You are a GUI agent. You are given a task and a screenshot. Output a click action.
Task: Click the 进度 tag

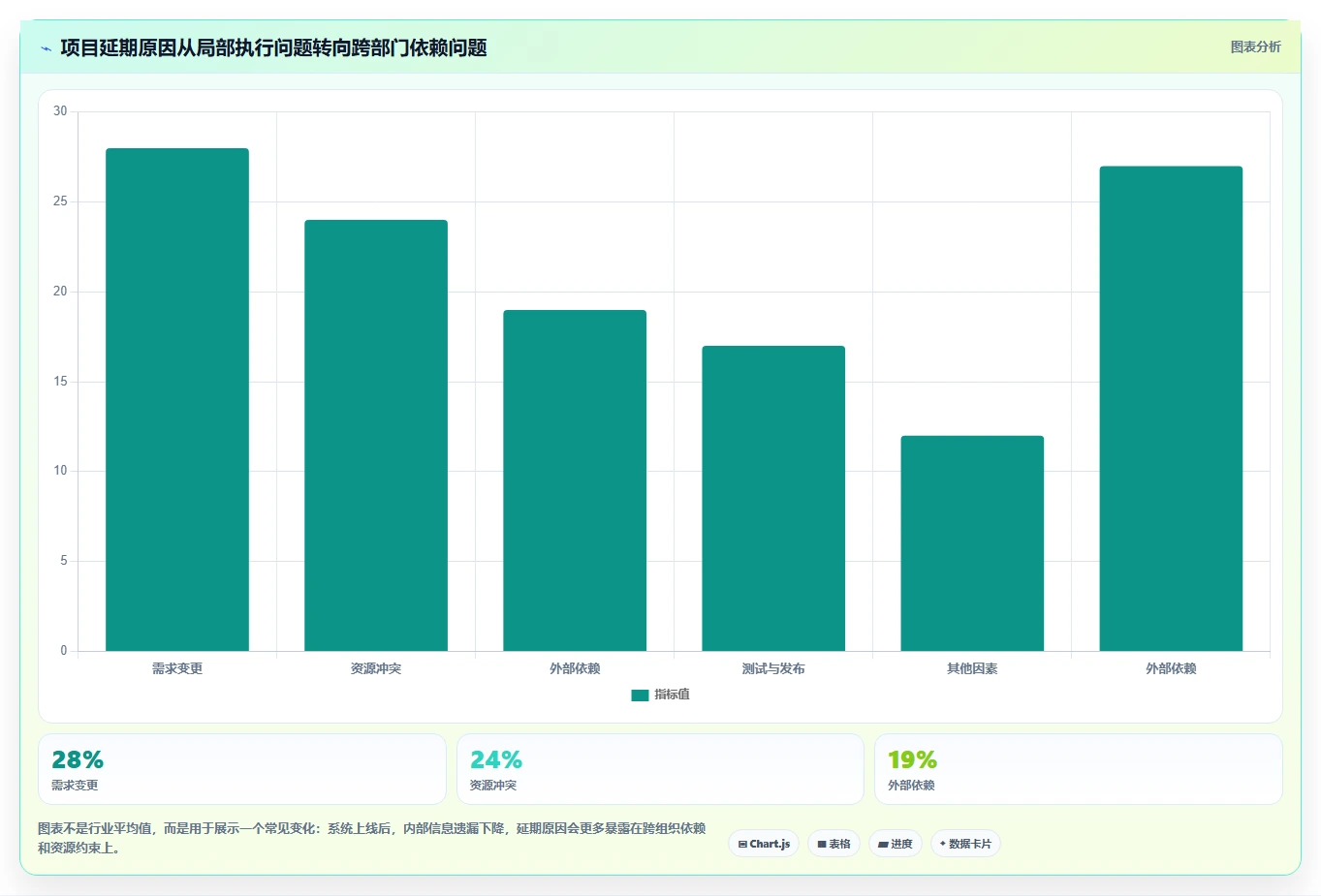point(896,844)
